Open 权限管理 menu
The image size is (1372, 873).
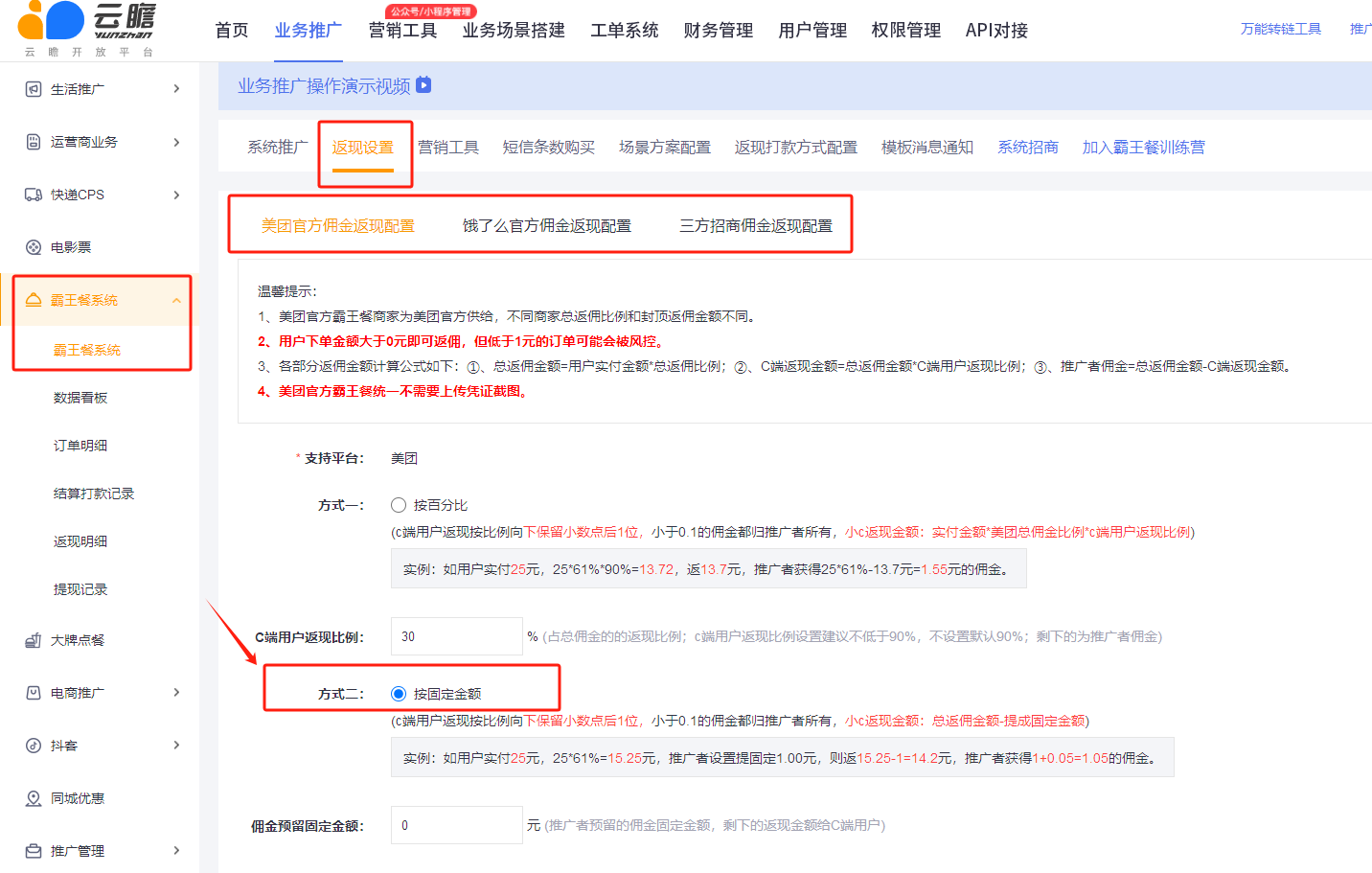point(906,31)
